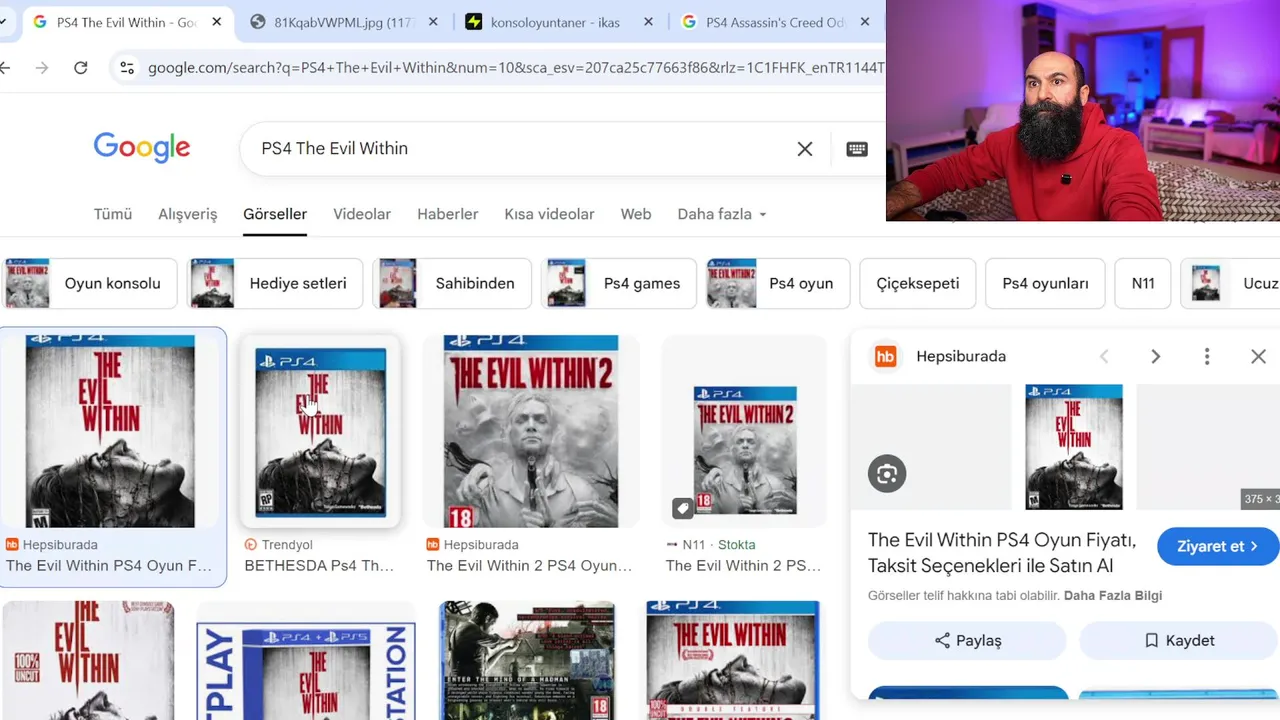The image size is (1280, 720).
Task: Click the Ziyaret et button
Action: 1217,546
